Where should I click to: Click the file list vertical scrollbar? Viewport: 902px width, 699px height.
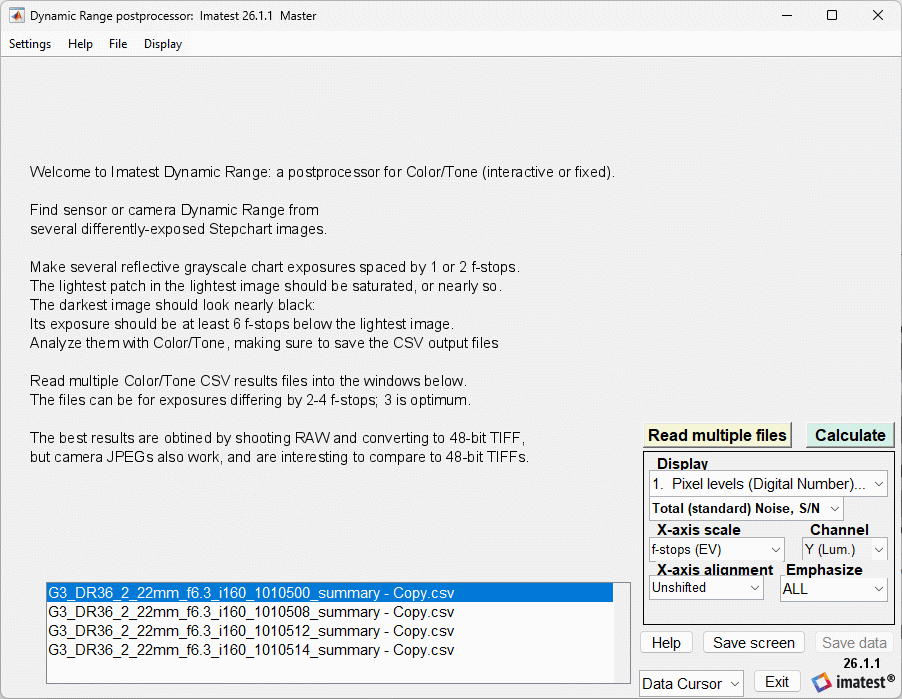pos(622,633)
